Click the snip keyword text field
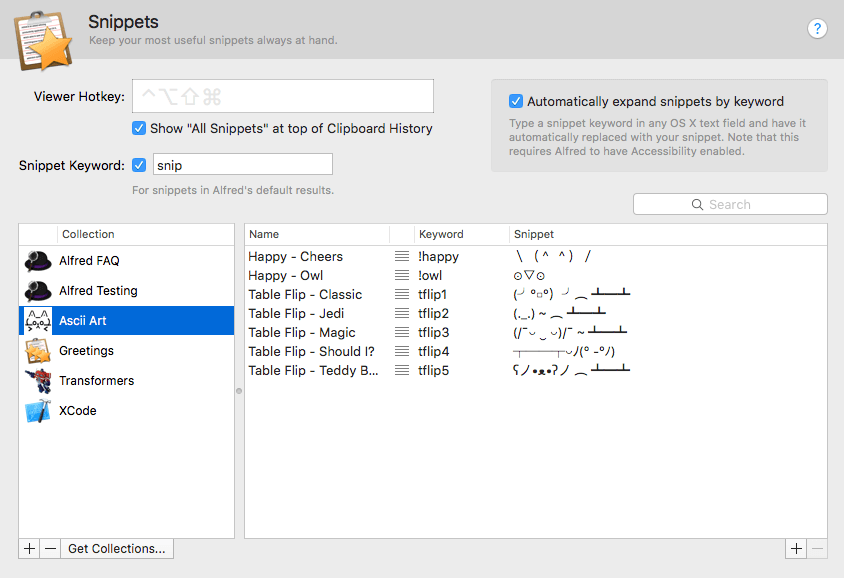844x578 pixels. click(x=242, y=164)
